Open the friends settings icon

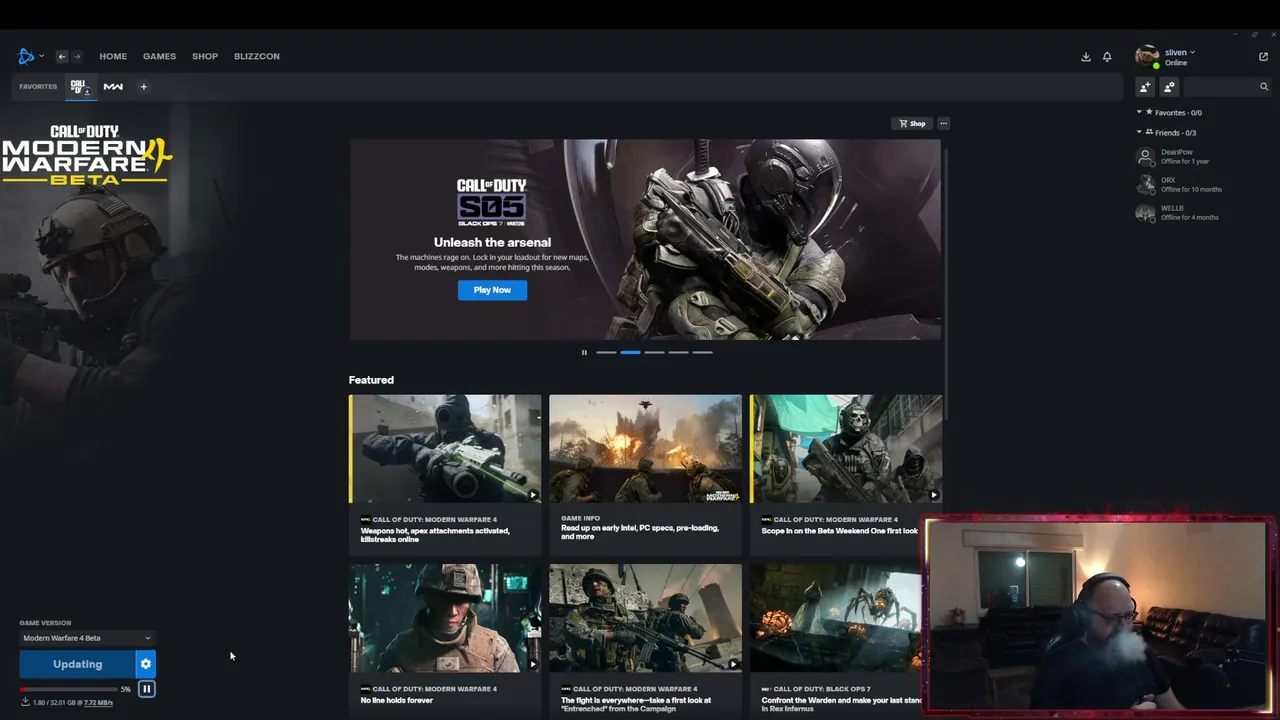[1169, 87]
